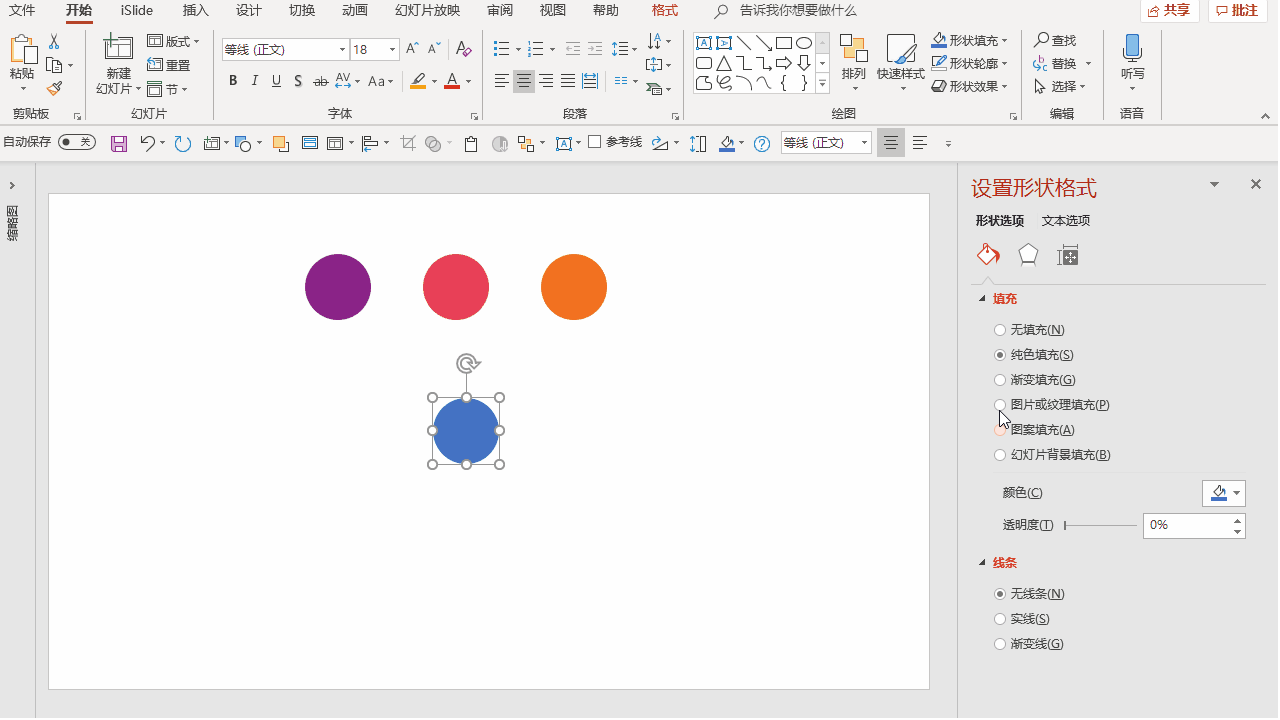Open the Size & Properties icon tab

tap(1068, 256)
